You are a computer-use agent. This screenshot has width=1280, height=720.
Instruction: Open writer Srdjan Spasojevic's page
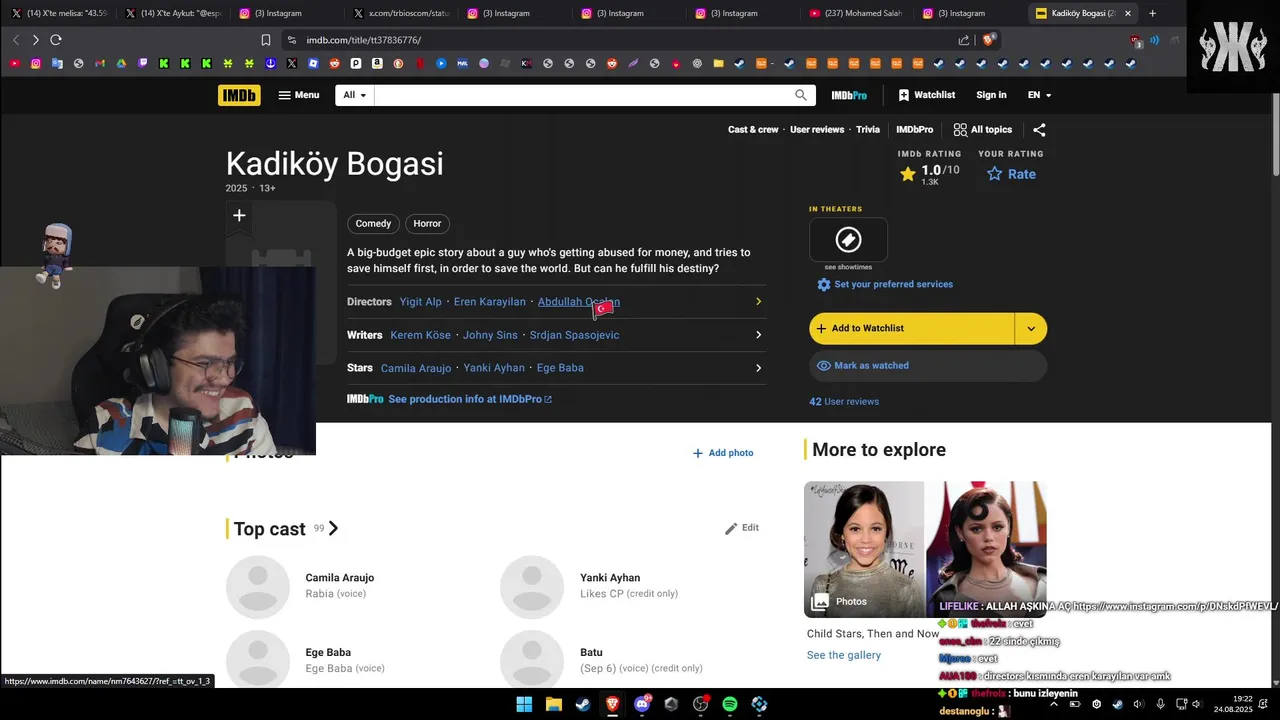click(574, 335)
